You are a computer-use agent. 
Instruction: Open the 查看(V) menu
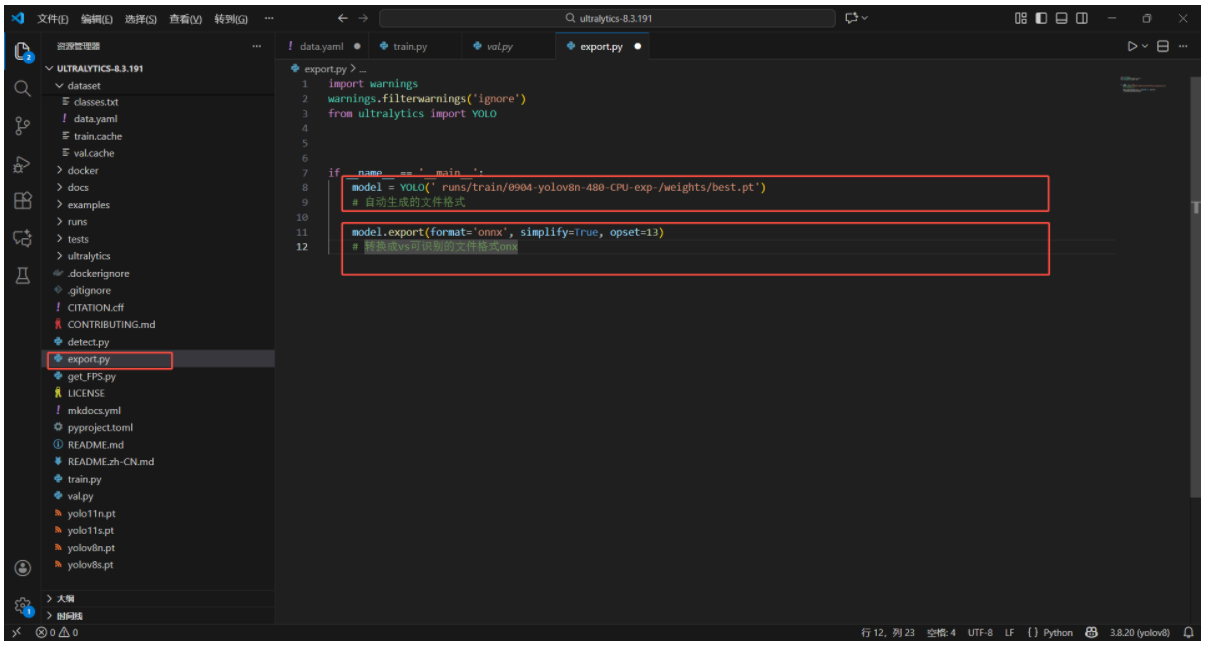[185, 18]
